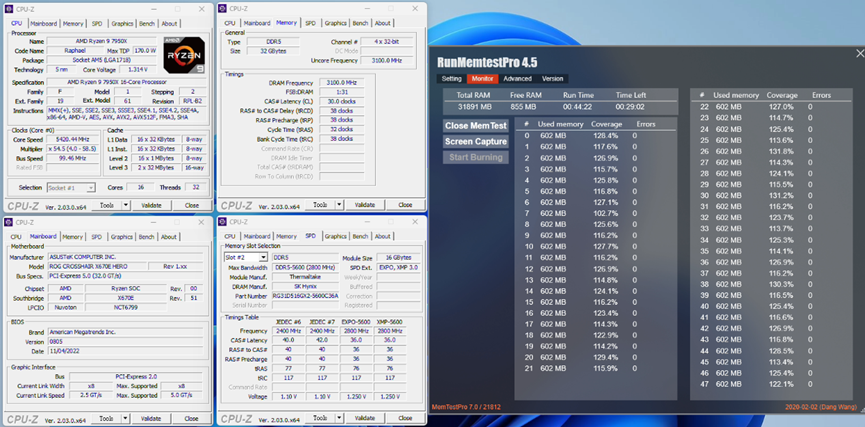
Task: Click Tools button in the Mainboard window
Action: [x=106, y=418]
